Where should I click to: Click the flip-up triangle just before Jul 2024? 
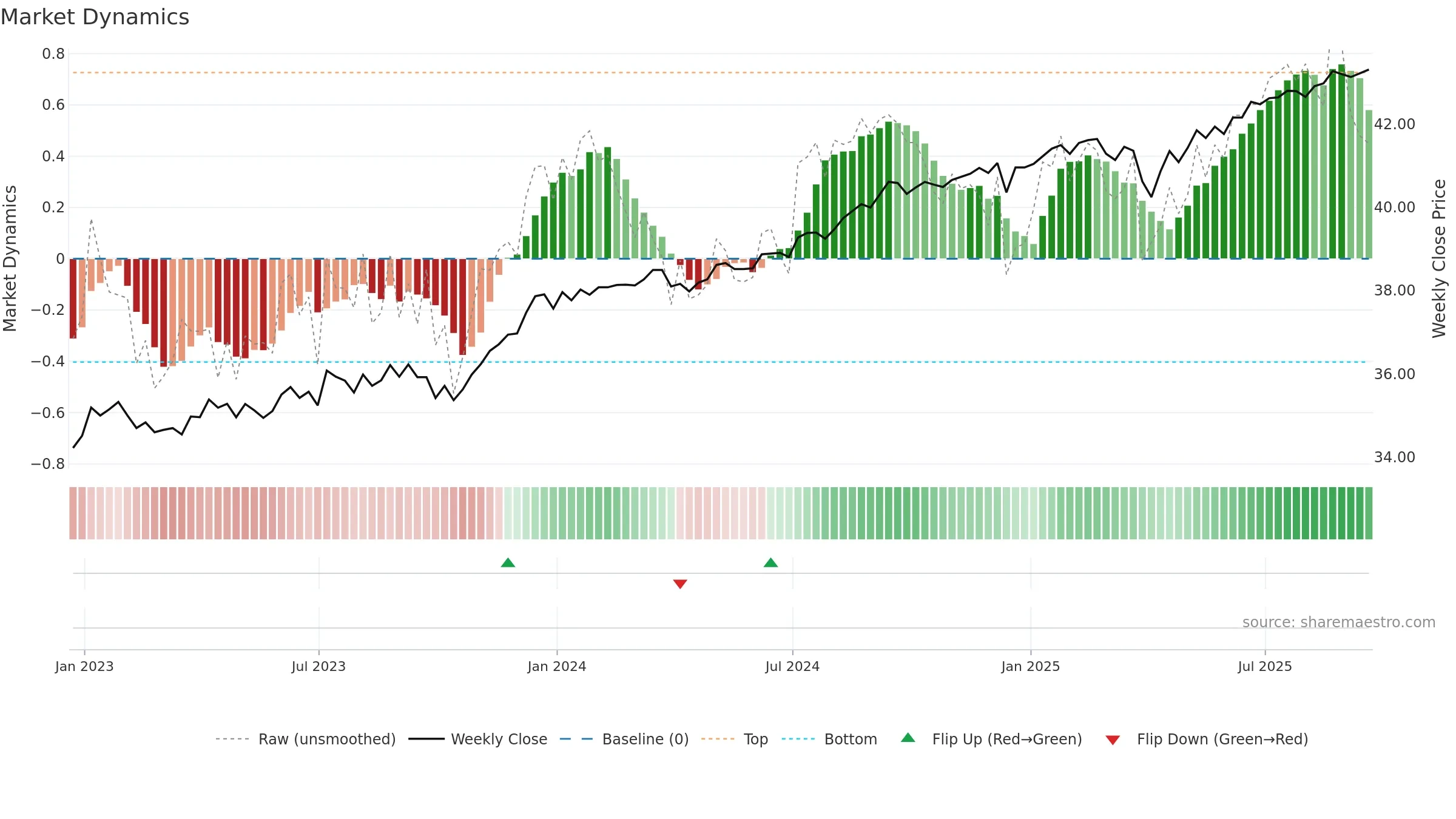pyautogui.click(x=770, y=563)
